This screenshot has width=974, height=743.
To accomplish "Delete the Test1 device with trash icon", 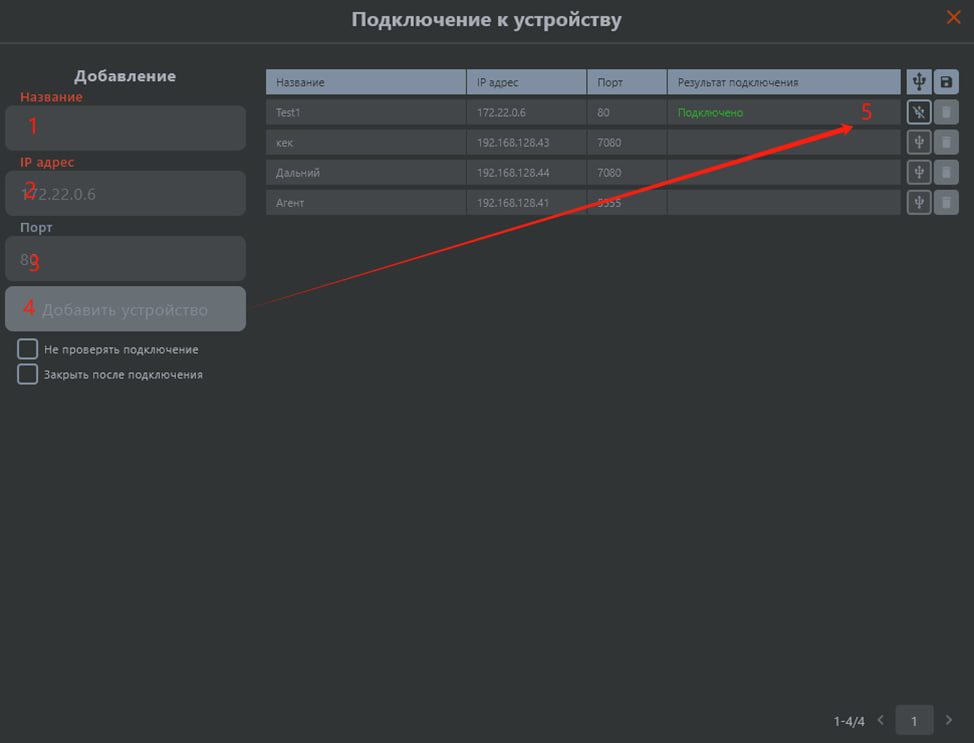I will click(946, 112).
